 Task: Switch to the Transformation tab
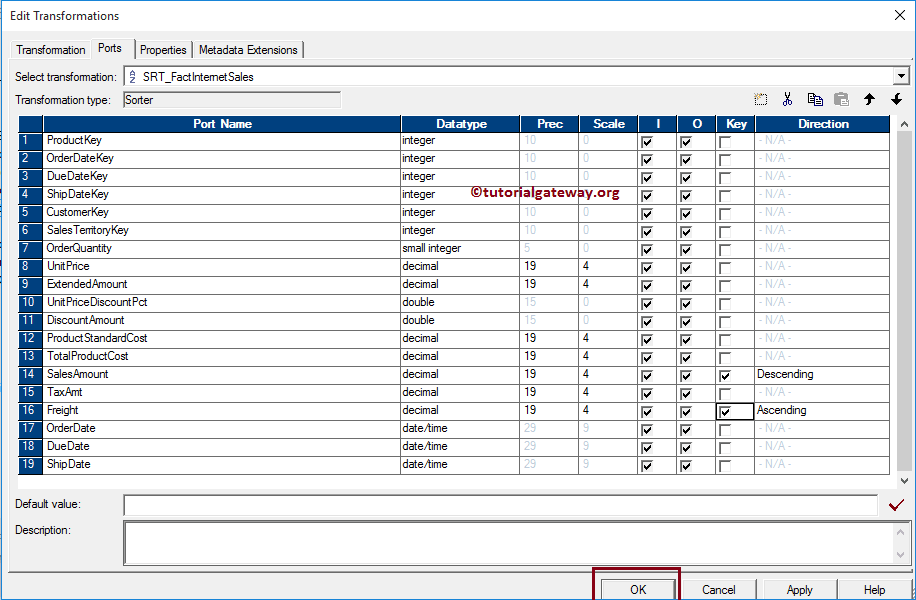point(50,50)
